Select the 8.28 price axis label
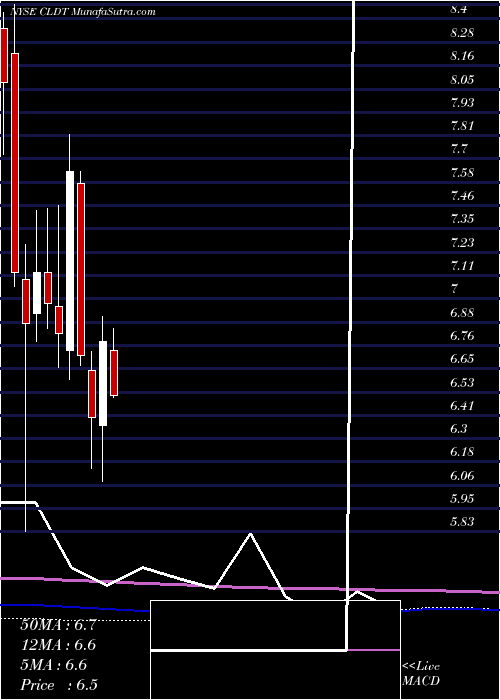The height and width of the screenshot is (700, 500). [x=462, y=33]
